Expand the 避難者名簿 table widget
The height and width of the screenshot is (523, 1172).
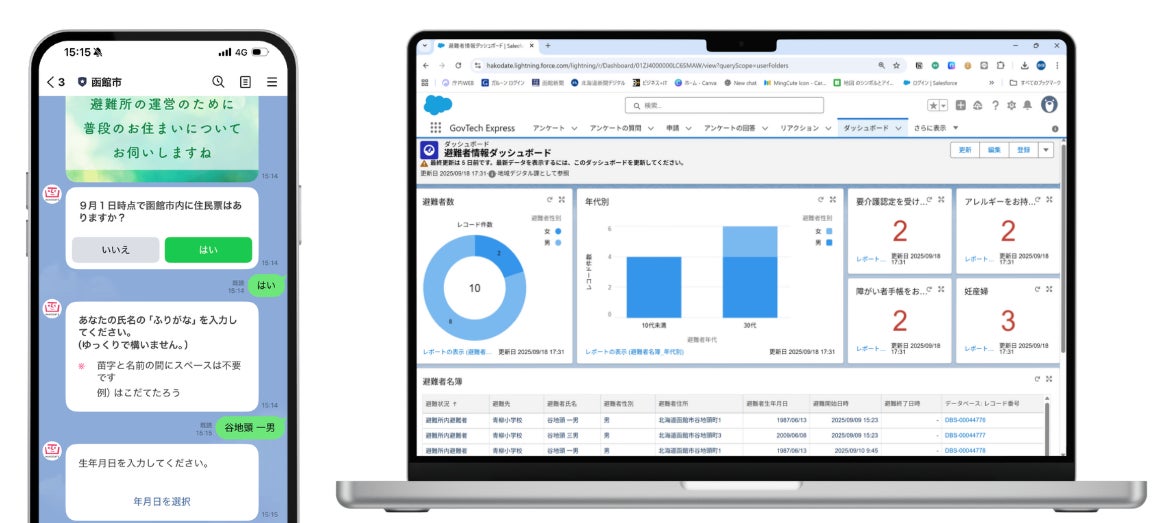point(1049,379)
